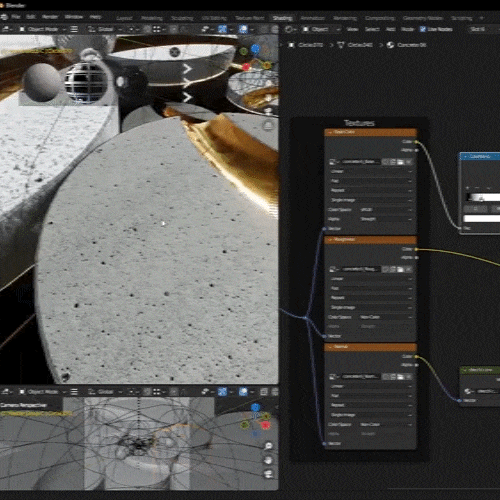Click the Slot selector button in node header
This screenshot has width=500, height=500.
[x=478, y=29]
